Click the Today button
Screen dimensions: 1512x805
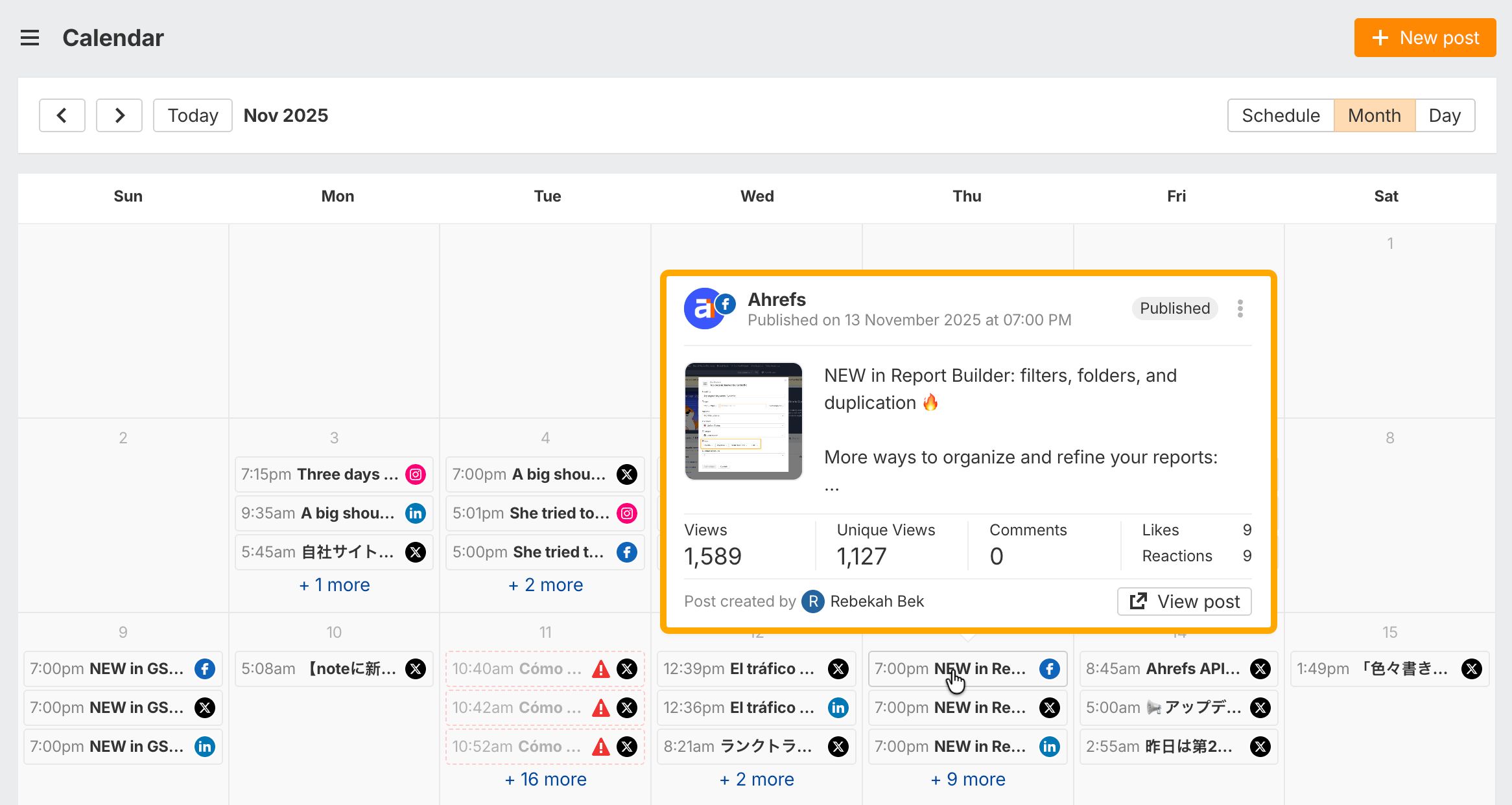[x=192, y=115]
